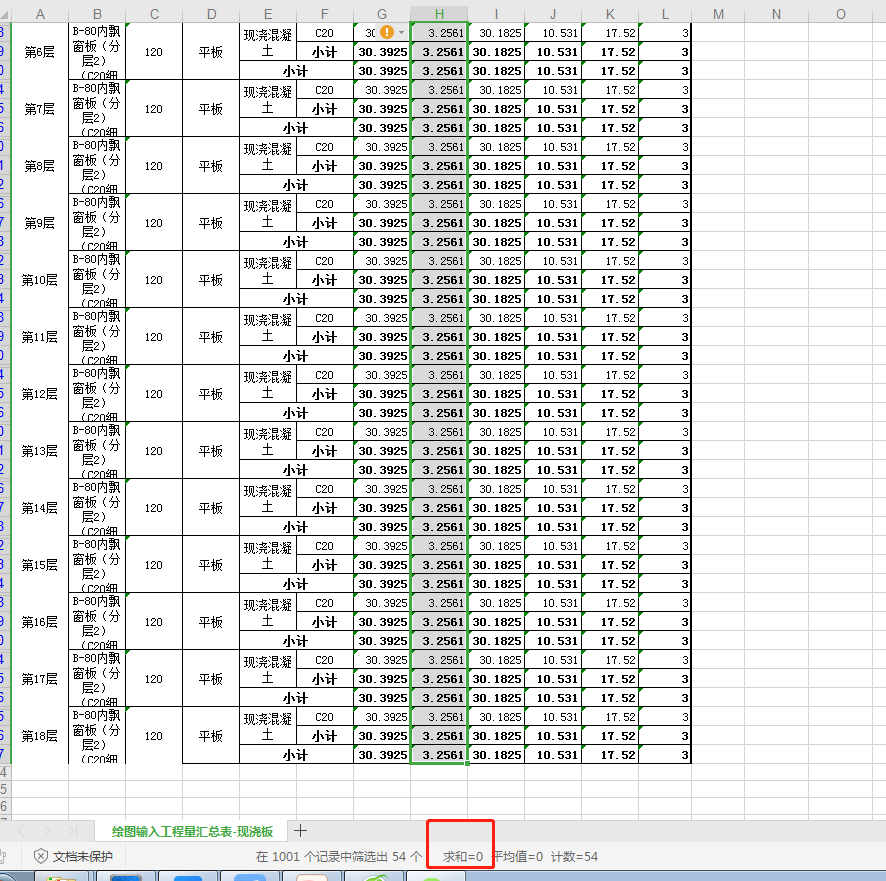Select column C header
This screenshot has height=881, width=886.
tap(154, 14)
